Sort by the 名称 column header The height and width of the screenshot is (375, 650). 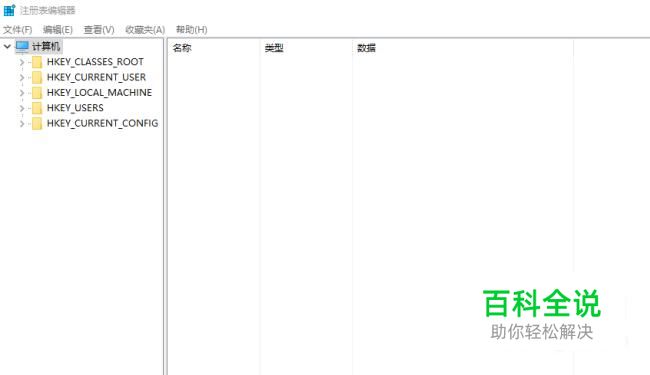[x=182, y=48]
